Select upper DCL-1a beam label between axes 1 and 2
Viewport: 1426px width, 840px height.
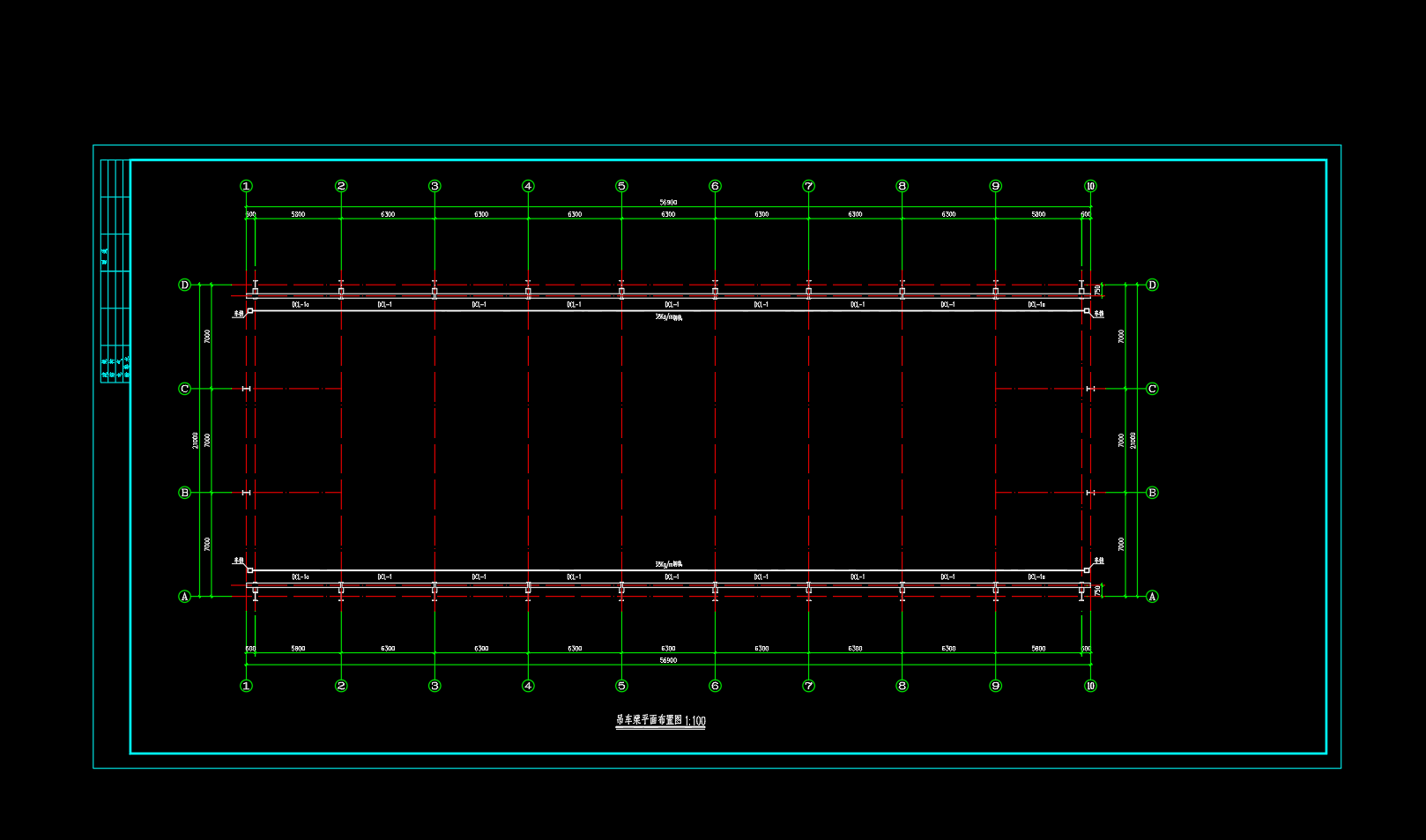300,305
